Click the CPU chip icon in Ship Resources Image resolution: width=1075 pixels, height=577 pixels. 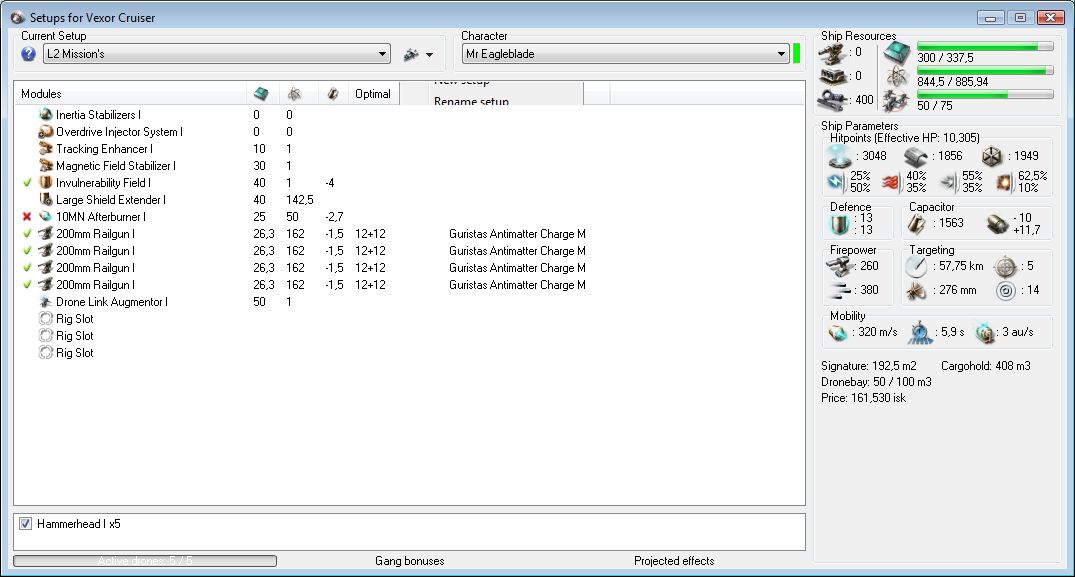click(897, 52)
